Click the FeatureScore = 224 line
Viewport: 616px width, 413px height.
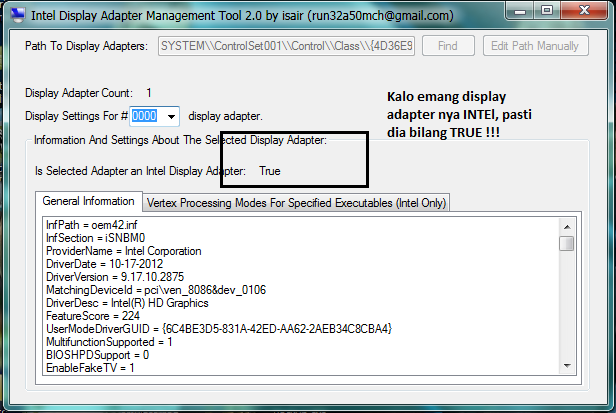[x=93, y=316]
